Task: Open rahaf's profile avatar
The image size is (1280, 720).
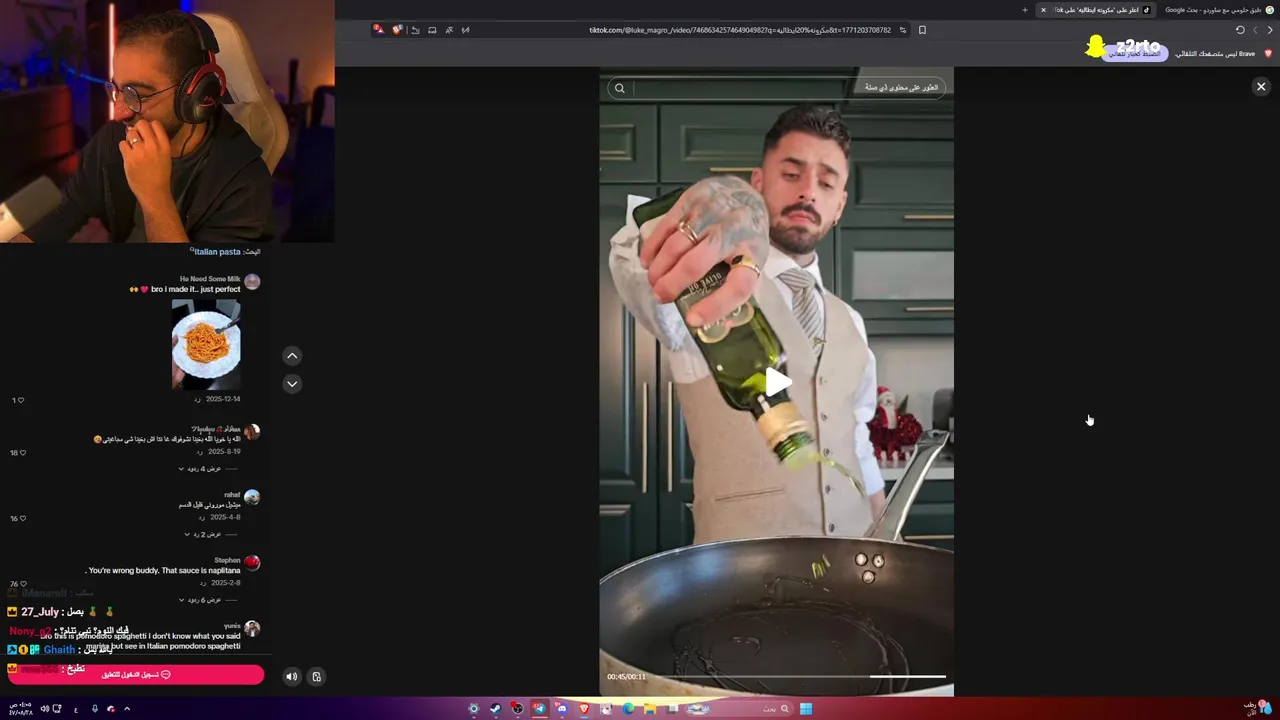Action: 252,497
